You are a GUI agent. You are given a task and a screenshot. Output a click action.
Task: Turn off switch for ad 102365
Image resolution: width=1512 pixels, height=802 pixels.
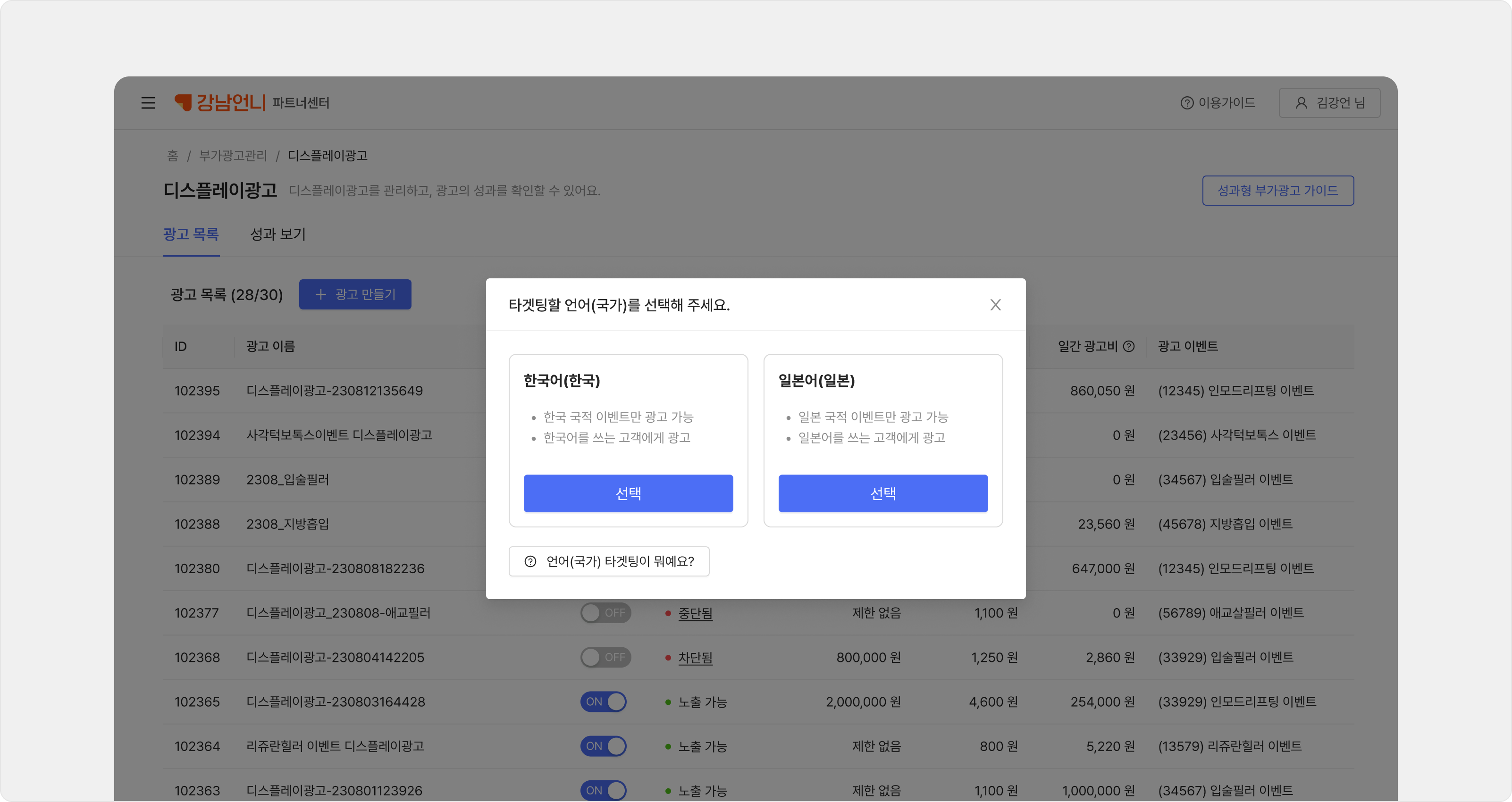604,702
